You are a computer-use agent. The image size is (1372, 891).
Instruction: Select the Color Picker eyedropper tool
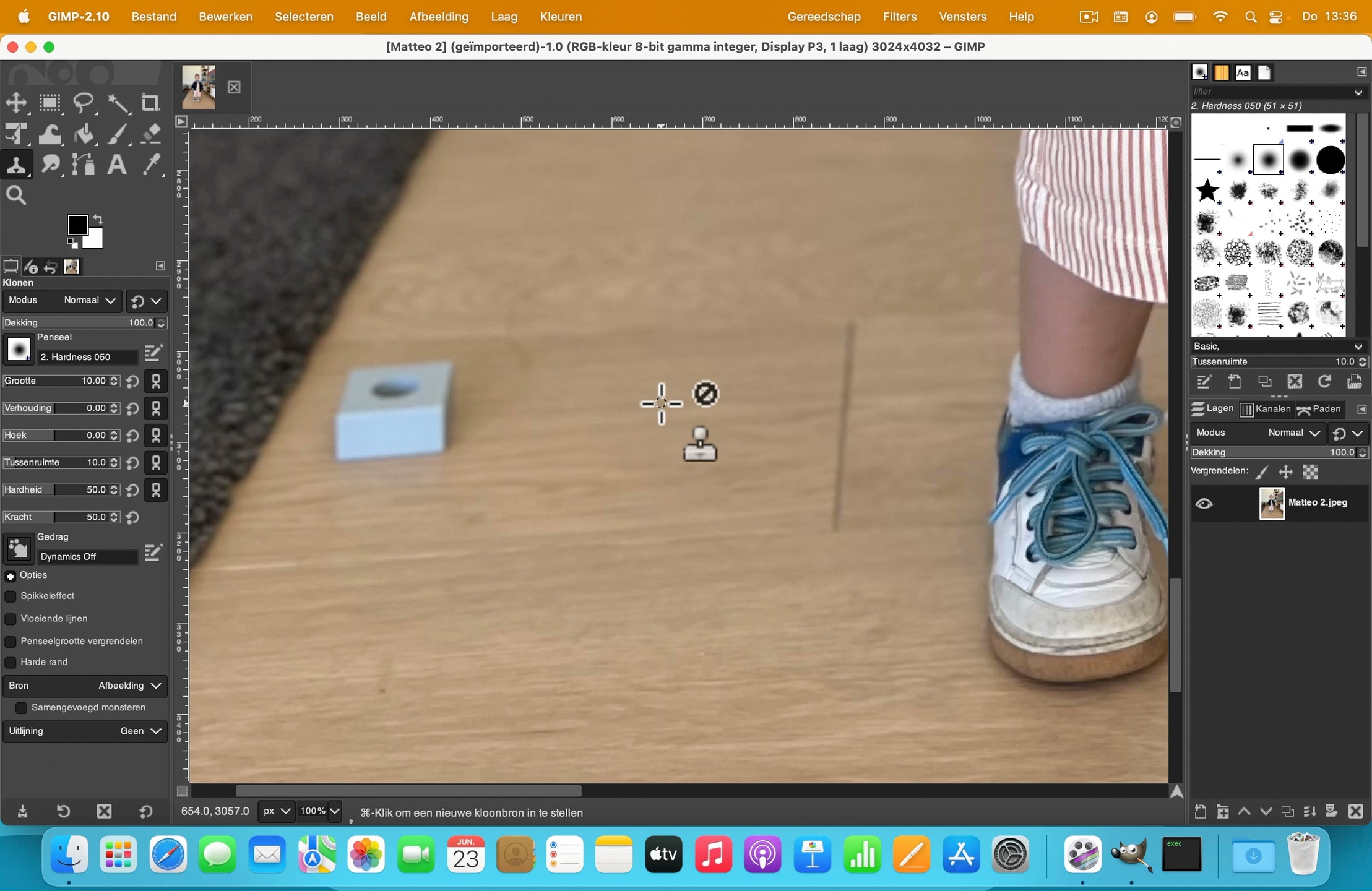pos(151,165)
